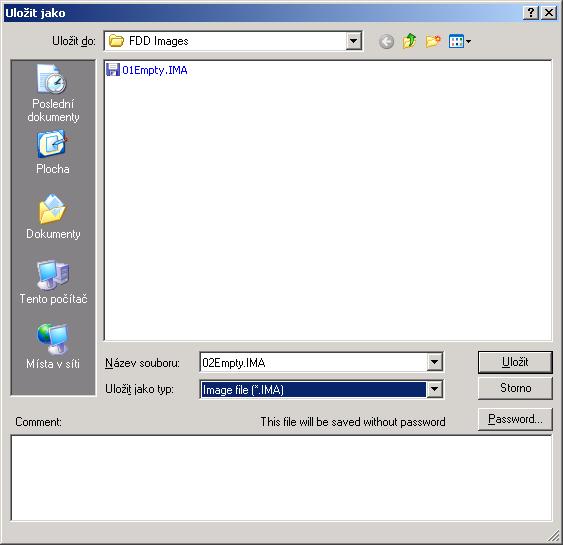Click the Back navigation arrow icon
This screenshot has height=545, width=563.
[386, 42]
